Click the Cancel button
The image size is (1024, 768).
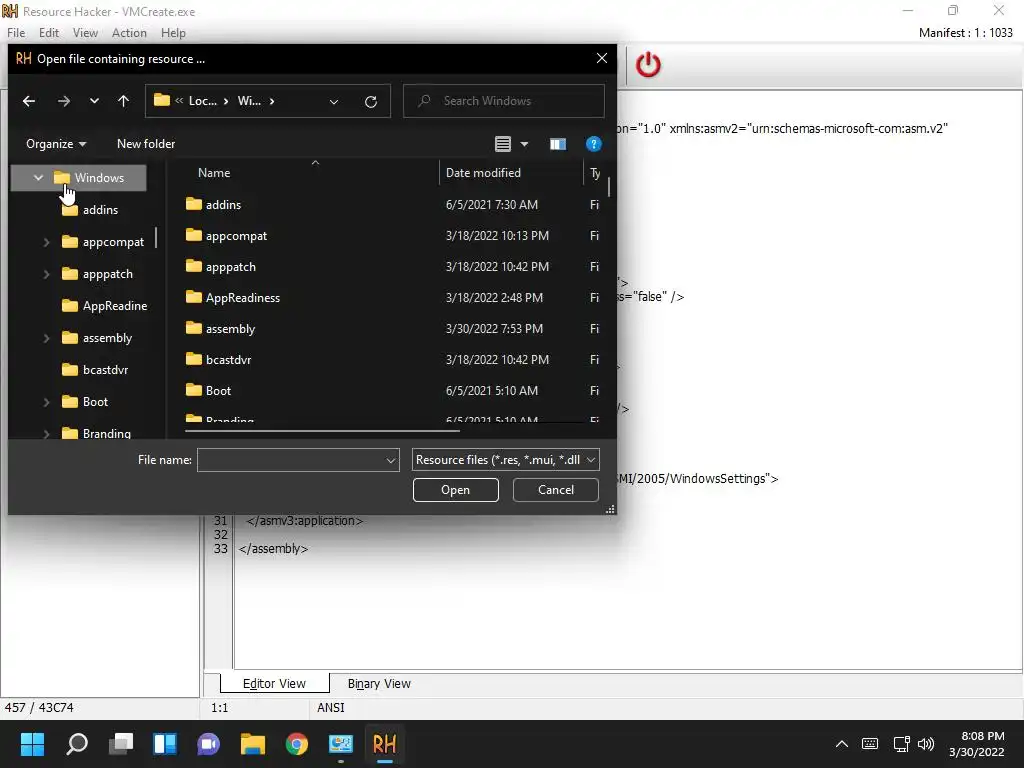(x=556, y=490)
